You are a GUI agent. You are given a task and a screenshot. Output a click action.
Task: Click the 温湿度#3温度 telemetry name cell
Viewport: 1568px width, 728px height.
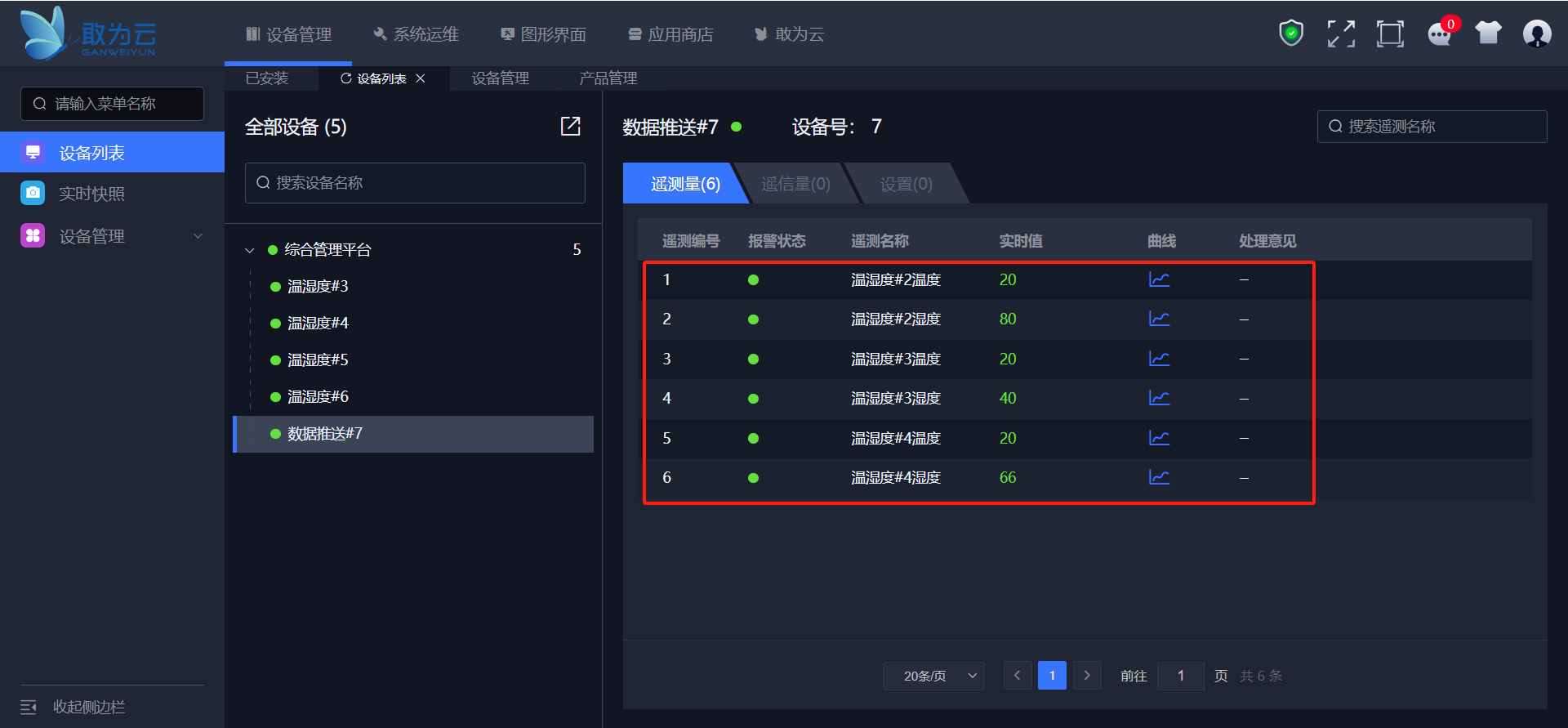click(x=896, y=359)
